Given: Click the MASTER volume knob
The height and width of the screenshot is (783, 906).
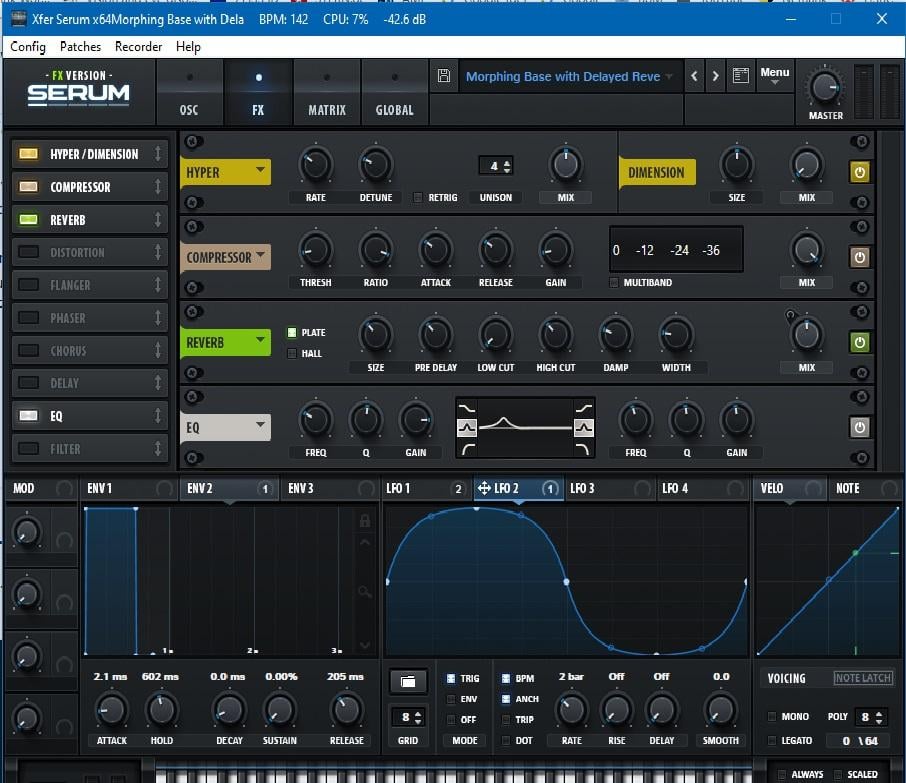Looking at the screenshot, I should click(825, 88).
